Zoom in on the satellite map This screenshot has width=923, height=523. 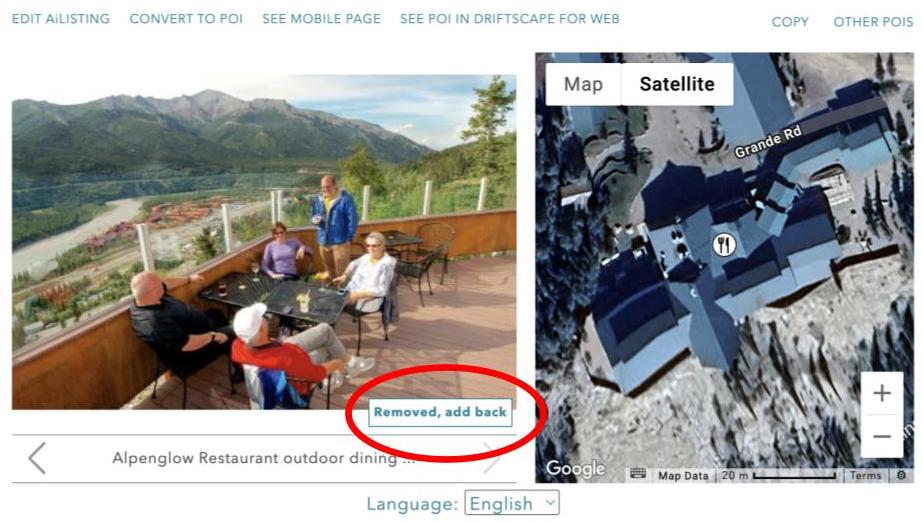(881, 393)
